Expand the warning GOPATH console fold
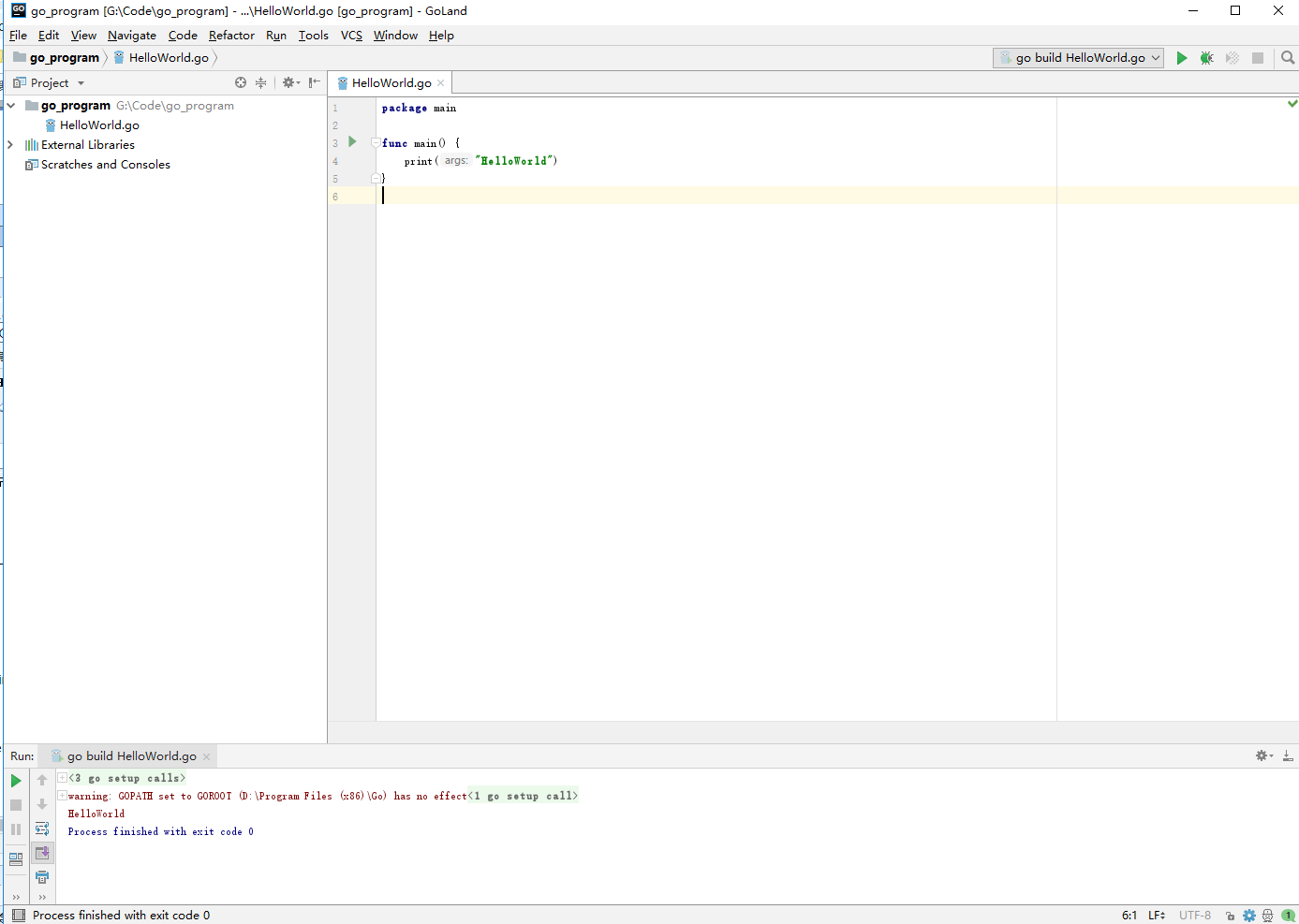This screenshot has width=1299, height=924. coord(62,796)
